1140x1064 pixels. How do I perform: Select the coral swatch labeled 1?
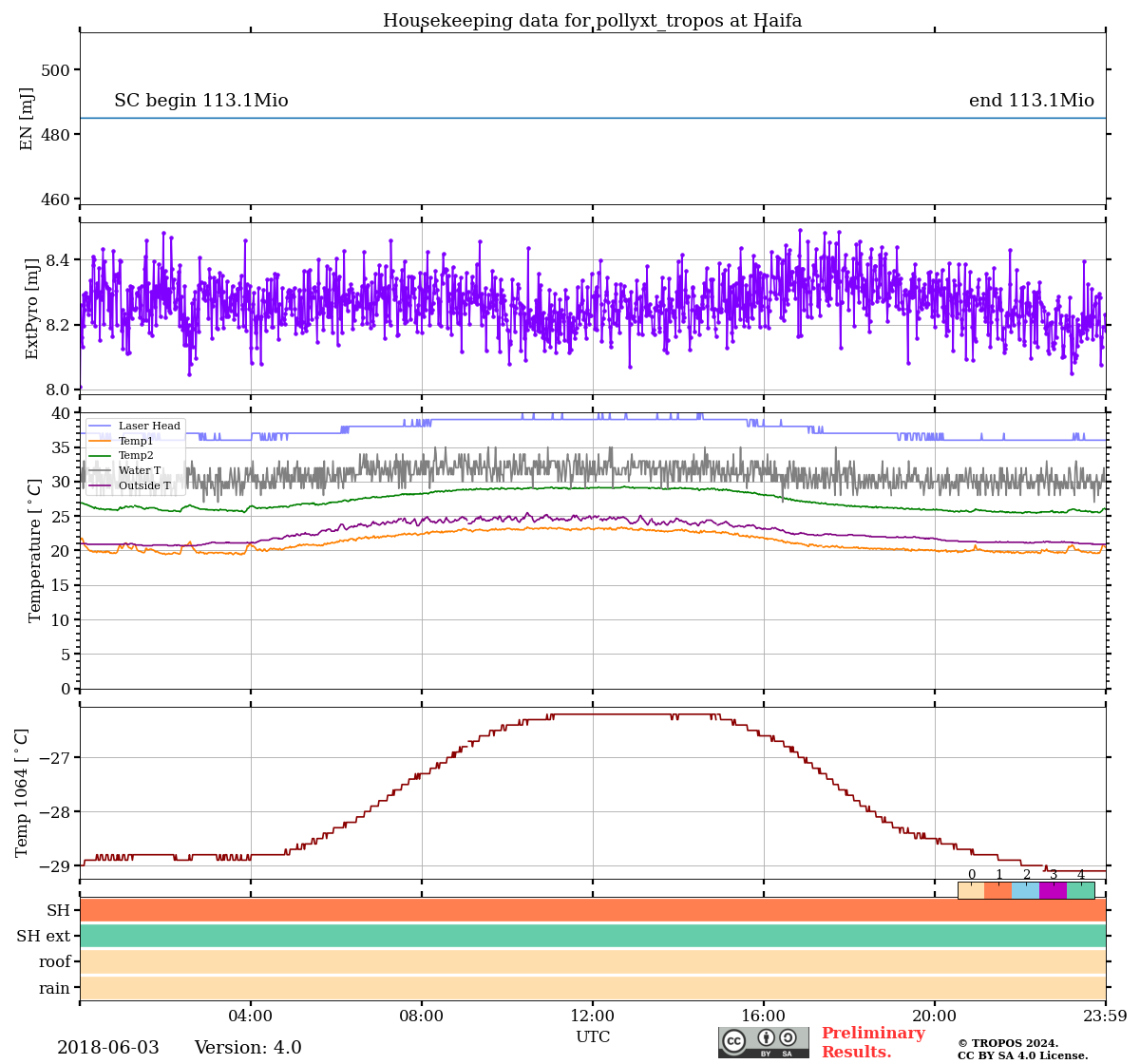pyautogui.click(x=998, y=890)
